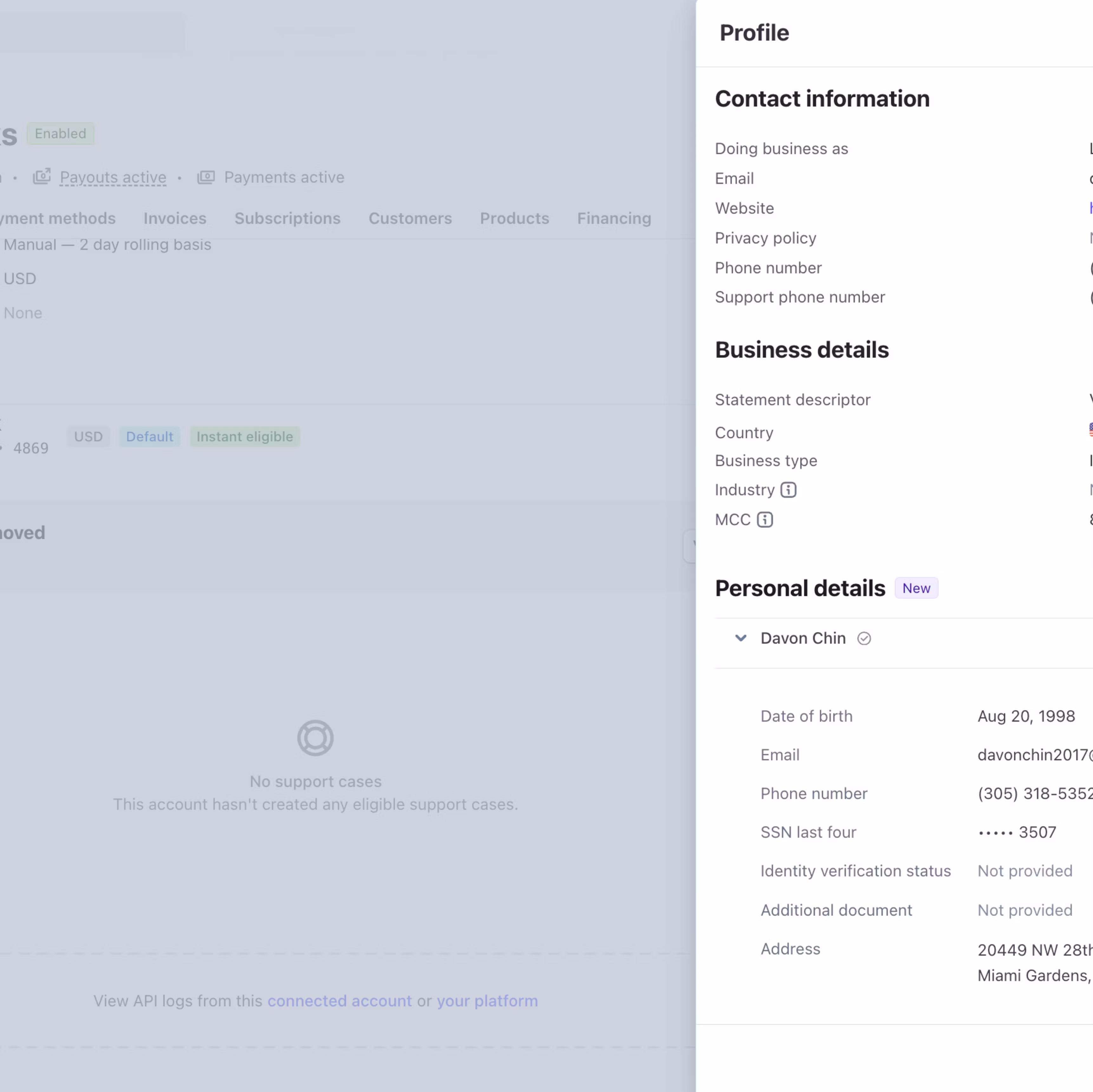Go to the Financing tab
Screen dimensions: 1093x1092
614,218
